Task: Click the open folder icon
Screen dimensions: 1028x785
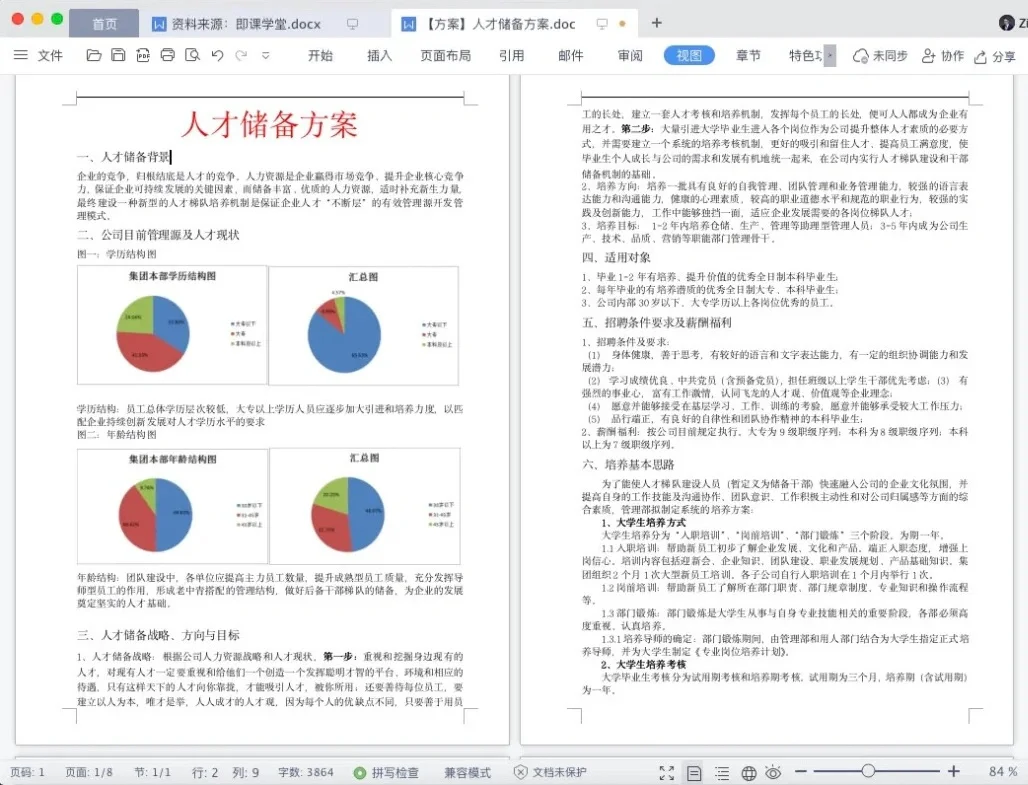Action: click(x=94, y=55)
